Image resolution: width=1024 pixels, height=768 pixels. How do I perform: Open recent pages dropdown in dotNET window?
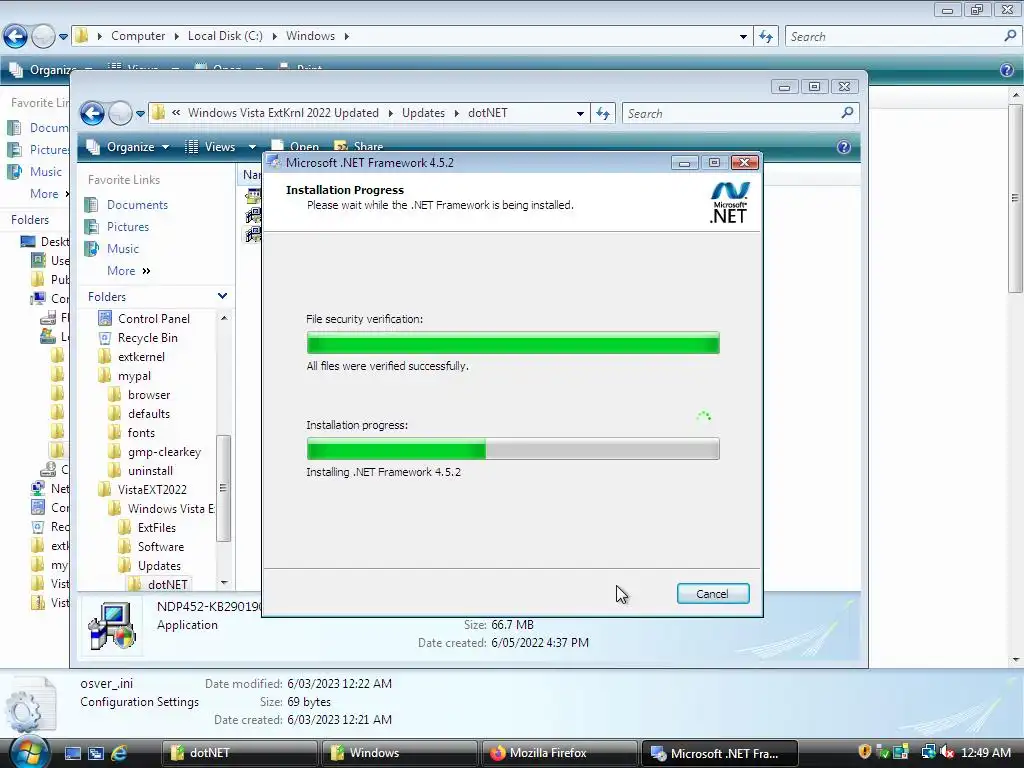point(140,114)
